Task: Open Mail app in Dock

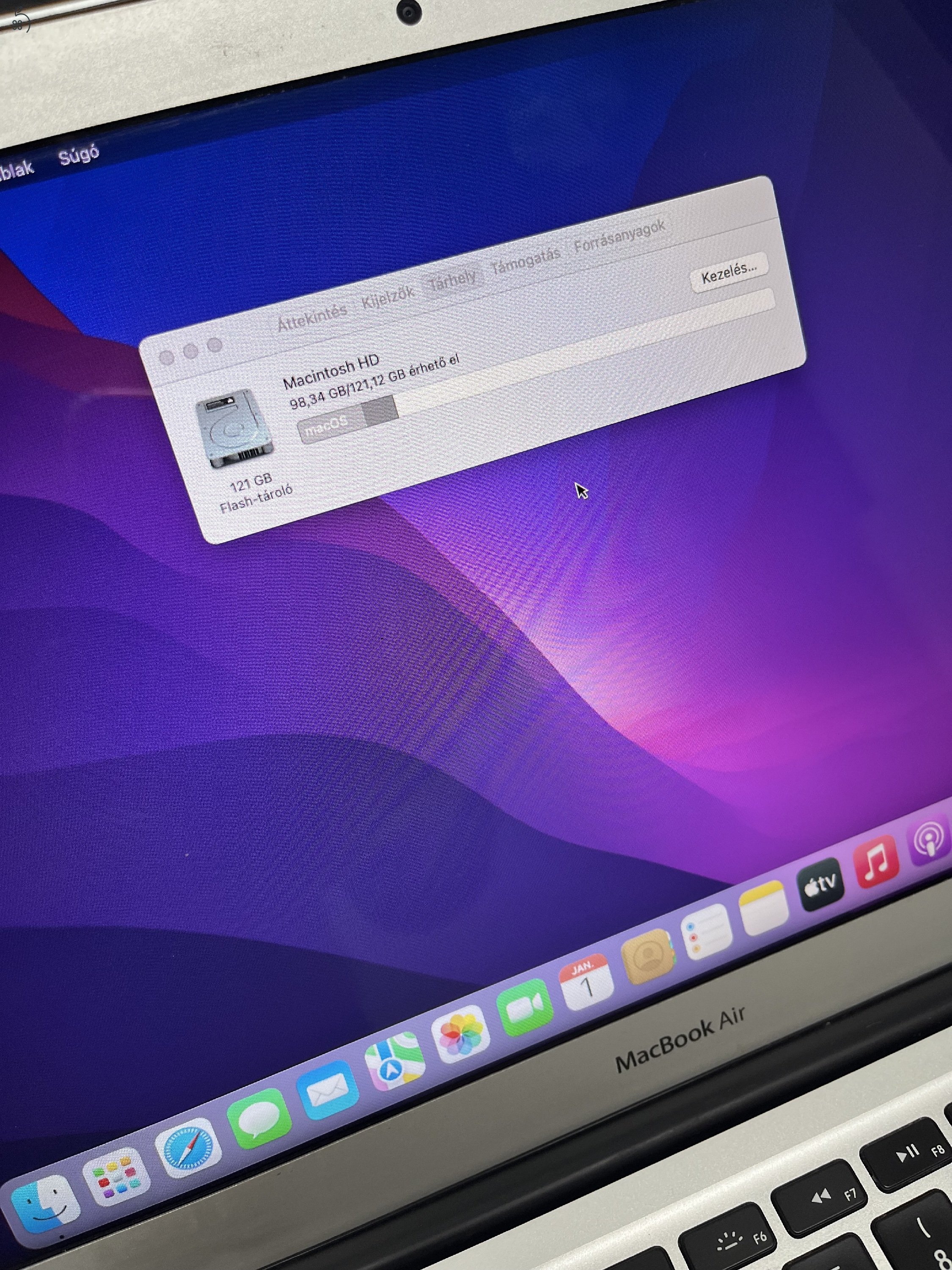Action: tap(327, 1090)
